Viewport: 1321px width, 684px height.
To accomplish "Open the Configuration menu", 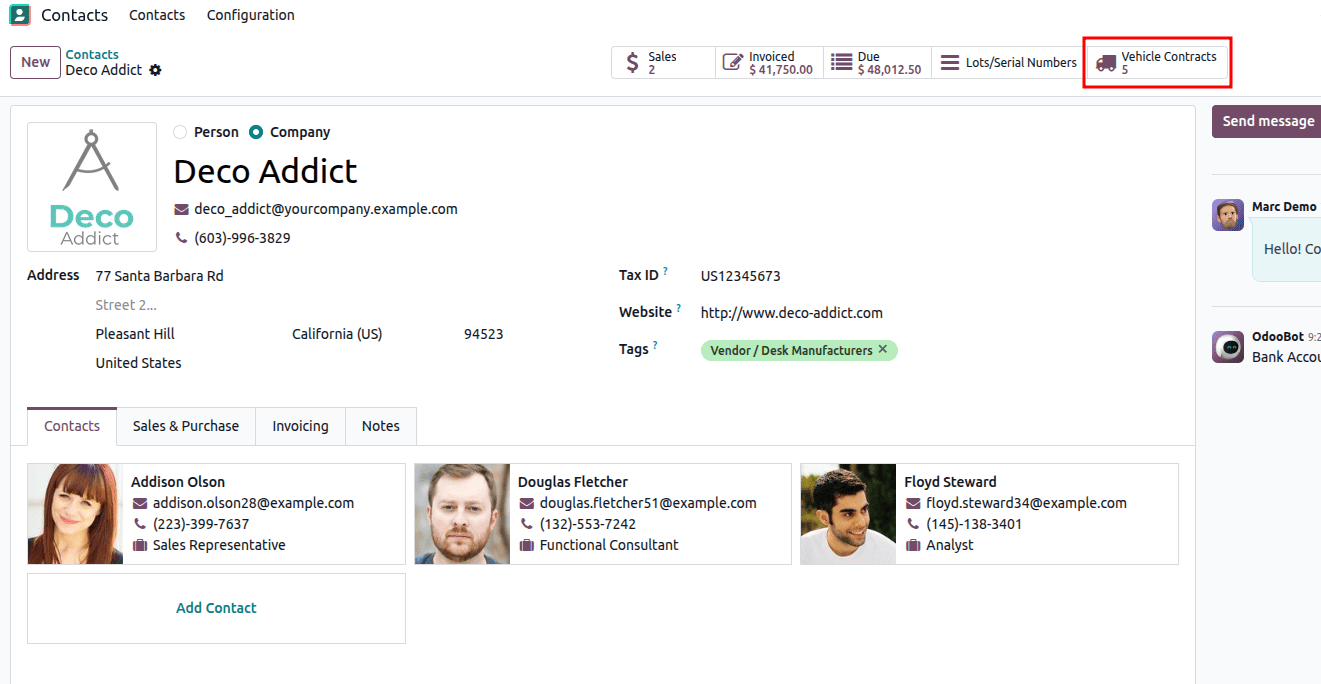I will pyautogui.click(x=250, y=14).
